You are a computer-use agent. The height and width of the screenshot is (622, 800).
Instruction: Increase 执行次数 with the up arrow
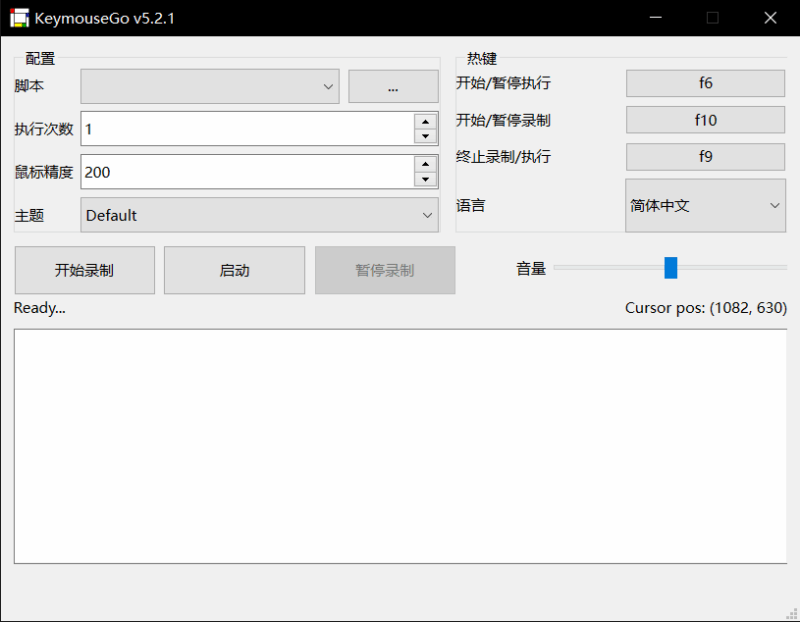coord(426,121)
